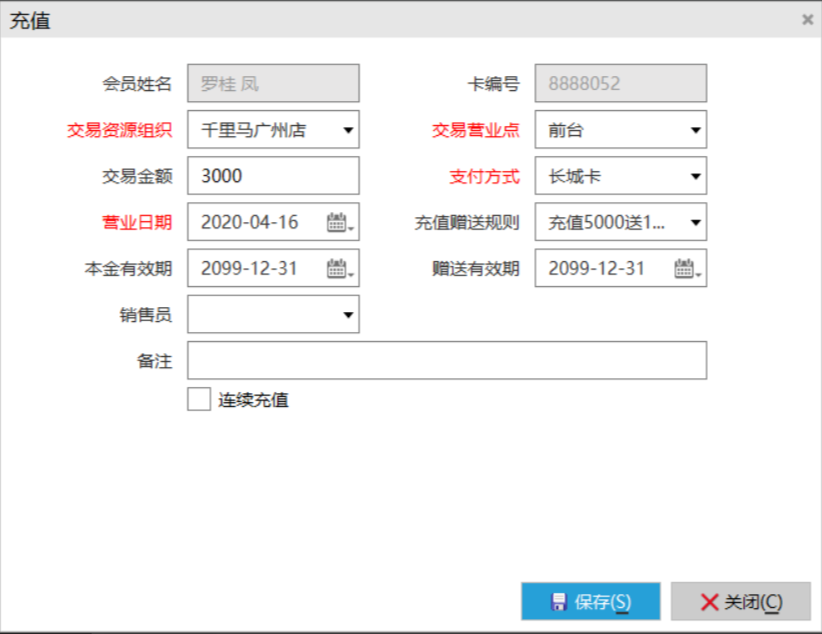Open the 充值赠送规则 dropdown list

pyautogui.click(x=695, y=222)
